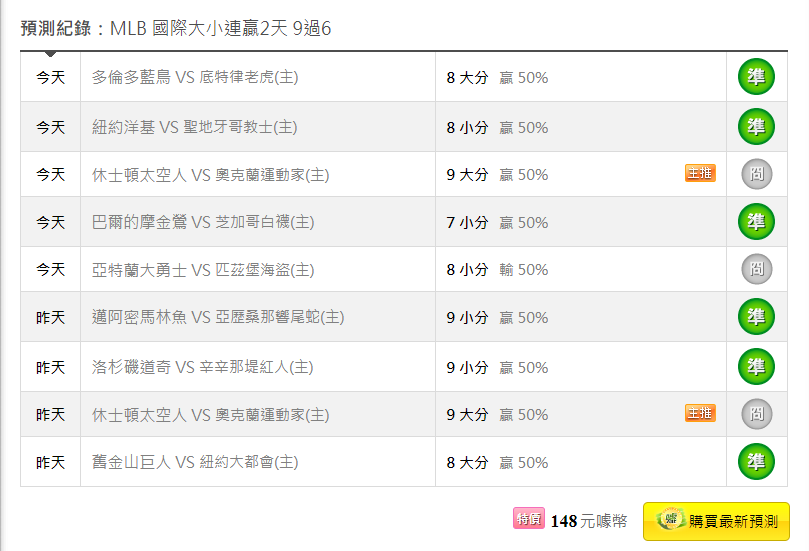Open 洛杉磯道奇 VS 辛辛那堤紅人 matchup
This screenshot has height=551, width=809.
pos(202,367)
